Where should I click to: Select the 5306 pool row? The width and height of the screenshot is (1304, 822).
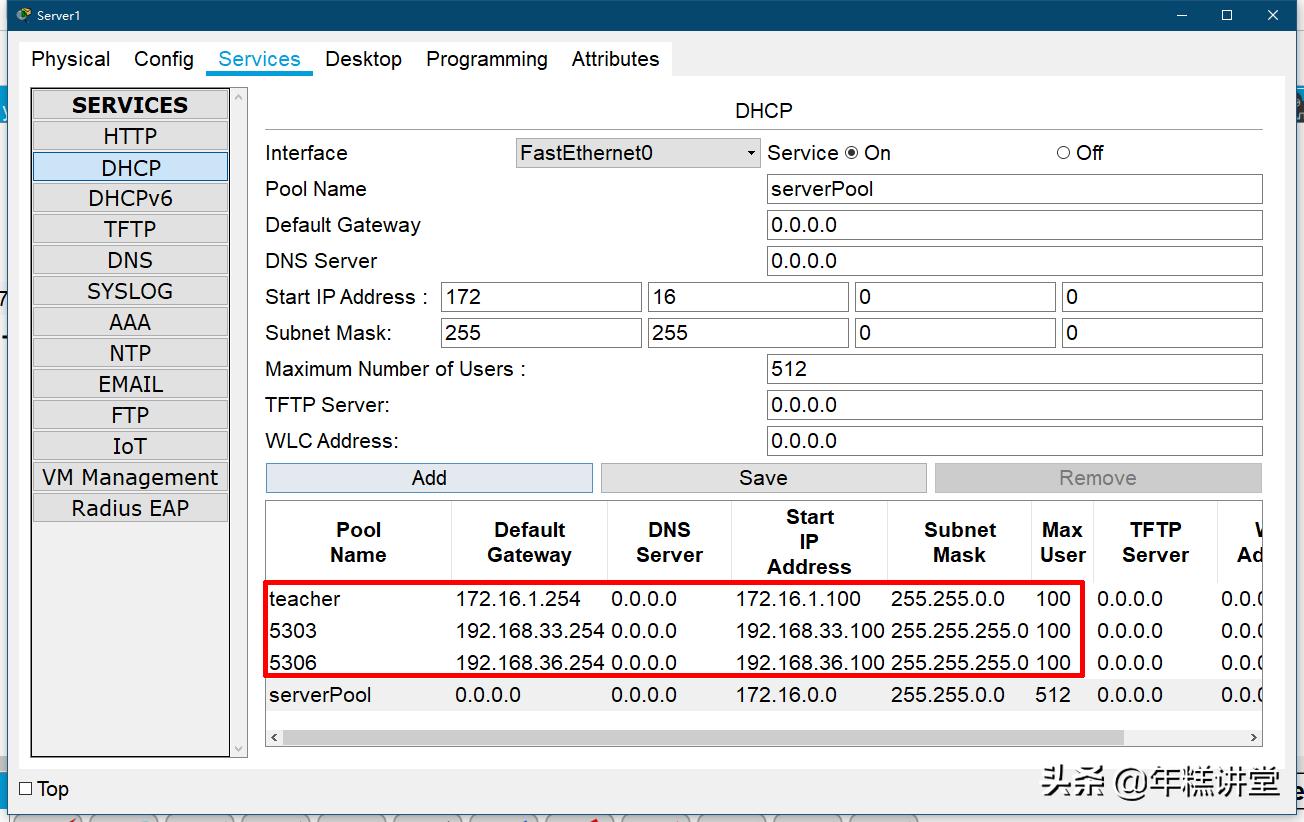pos(764,663)
